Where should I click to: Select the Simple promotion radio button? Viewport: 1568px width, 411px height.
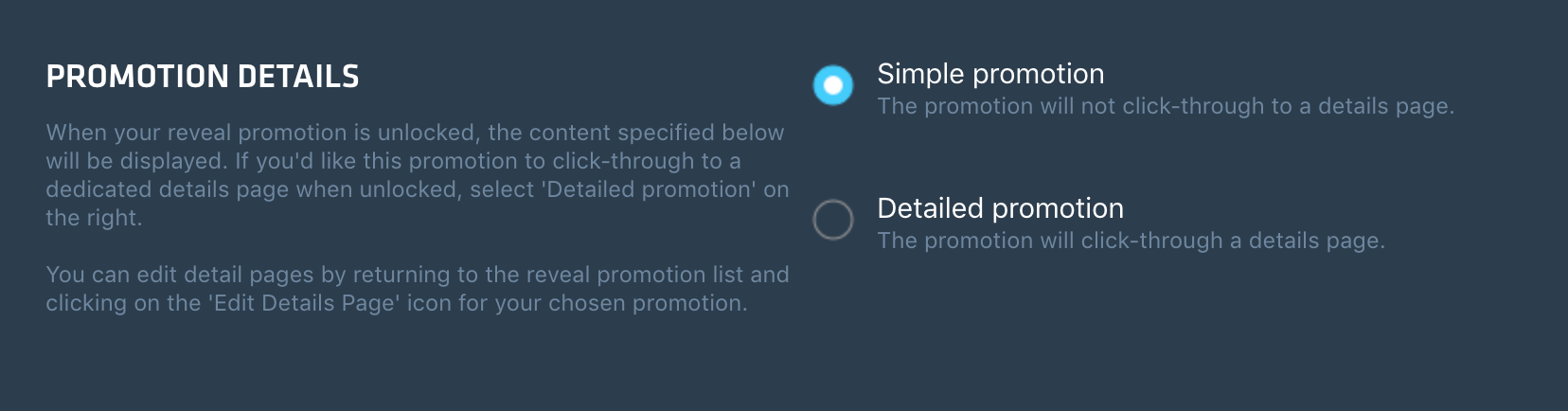(833, 85)
